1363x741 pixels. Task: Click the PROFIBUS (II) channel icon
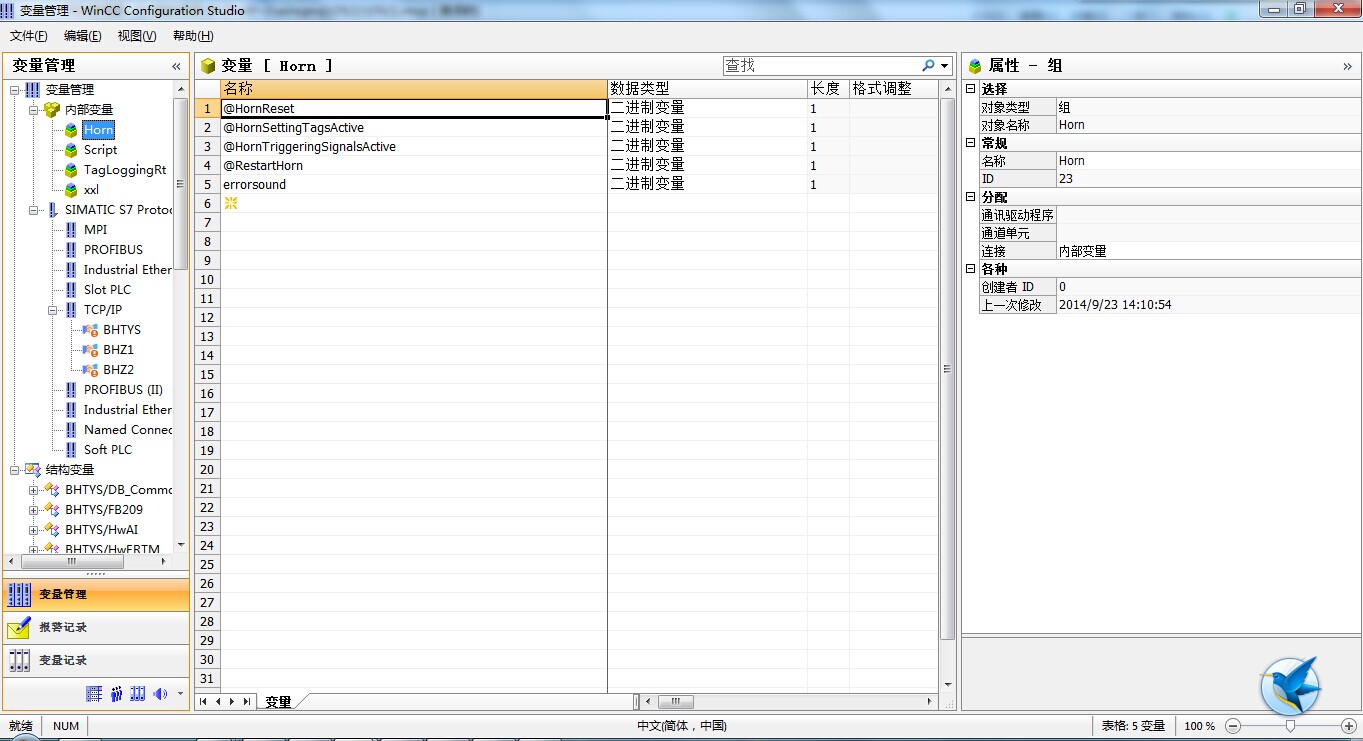(x=71, y=390)
